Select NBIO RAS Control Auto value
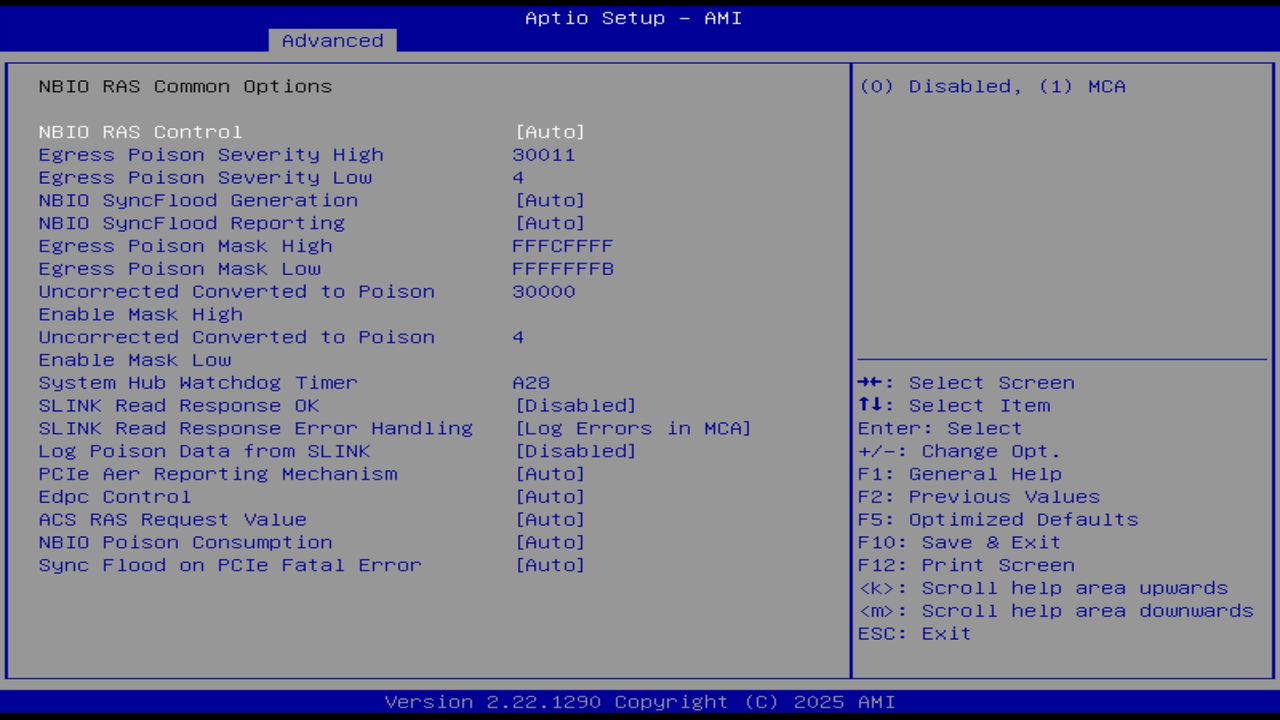1280x720 pixels. pos(550,132)
